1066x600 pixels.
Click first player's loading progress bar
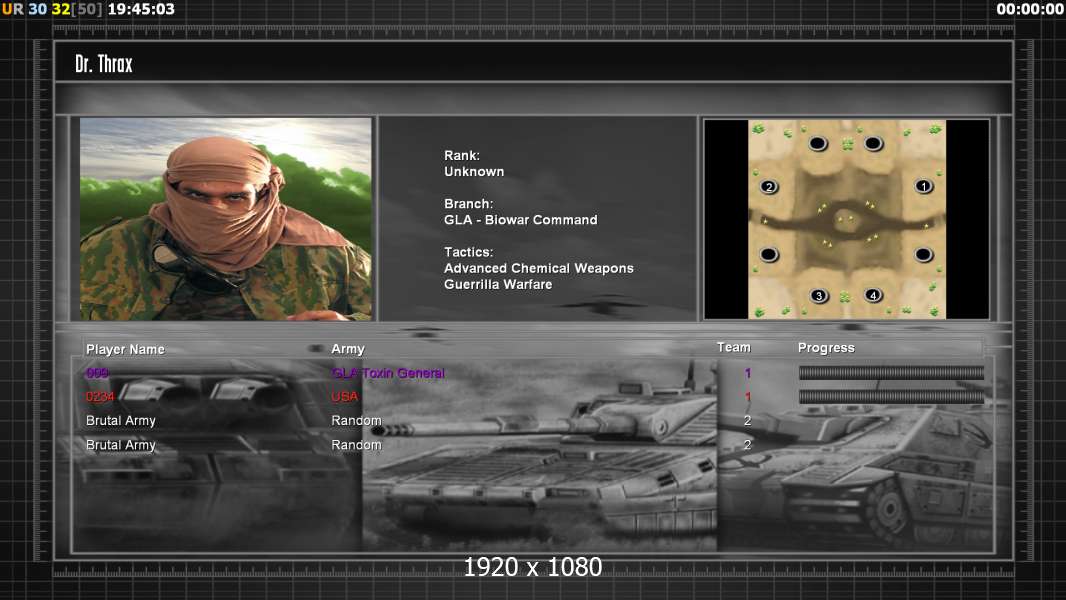point(891,372)
